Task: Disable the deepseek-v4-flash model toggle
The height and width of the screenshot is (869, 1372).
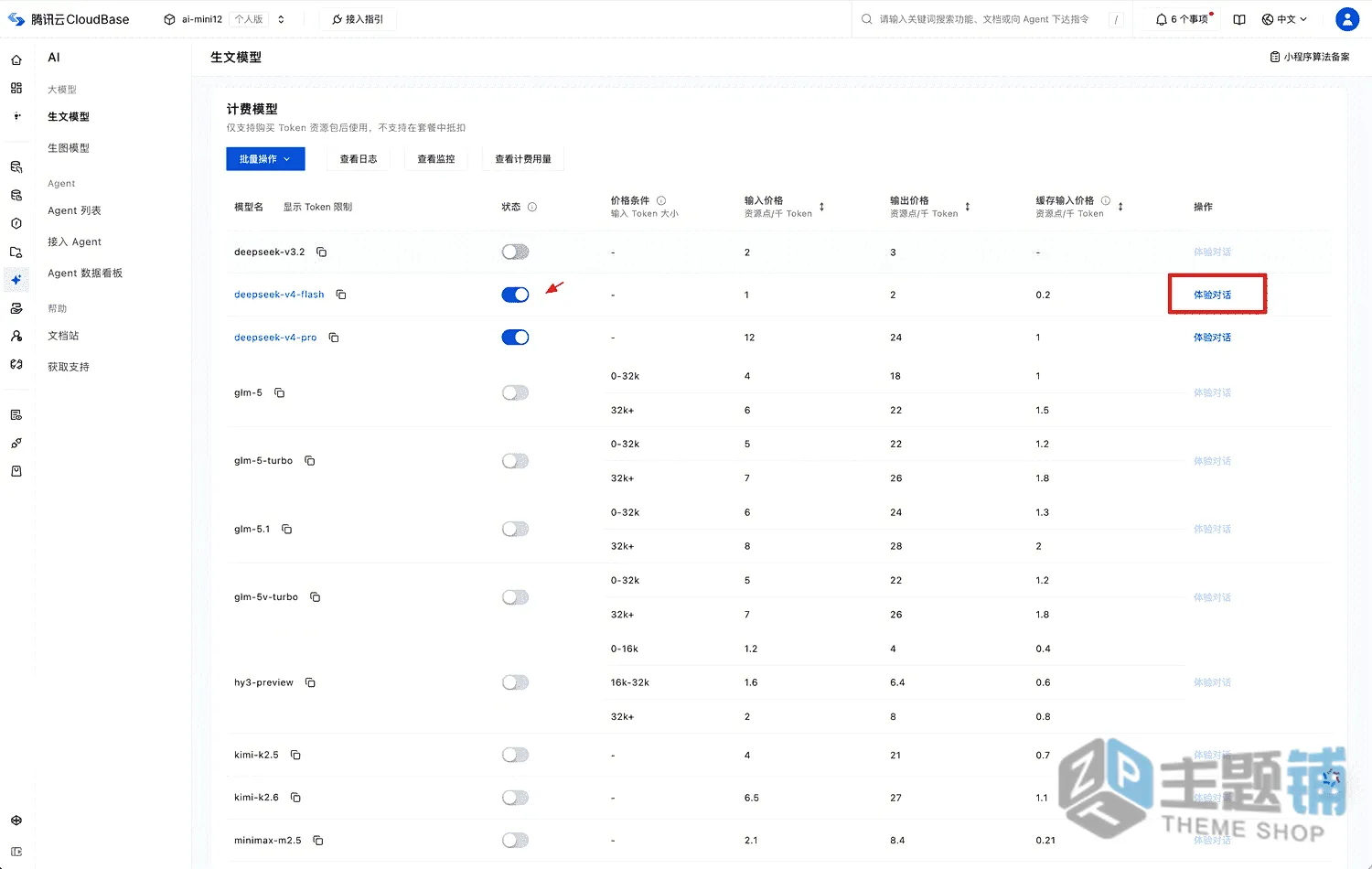Action: pos(515,295)
